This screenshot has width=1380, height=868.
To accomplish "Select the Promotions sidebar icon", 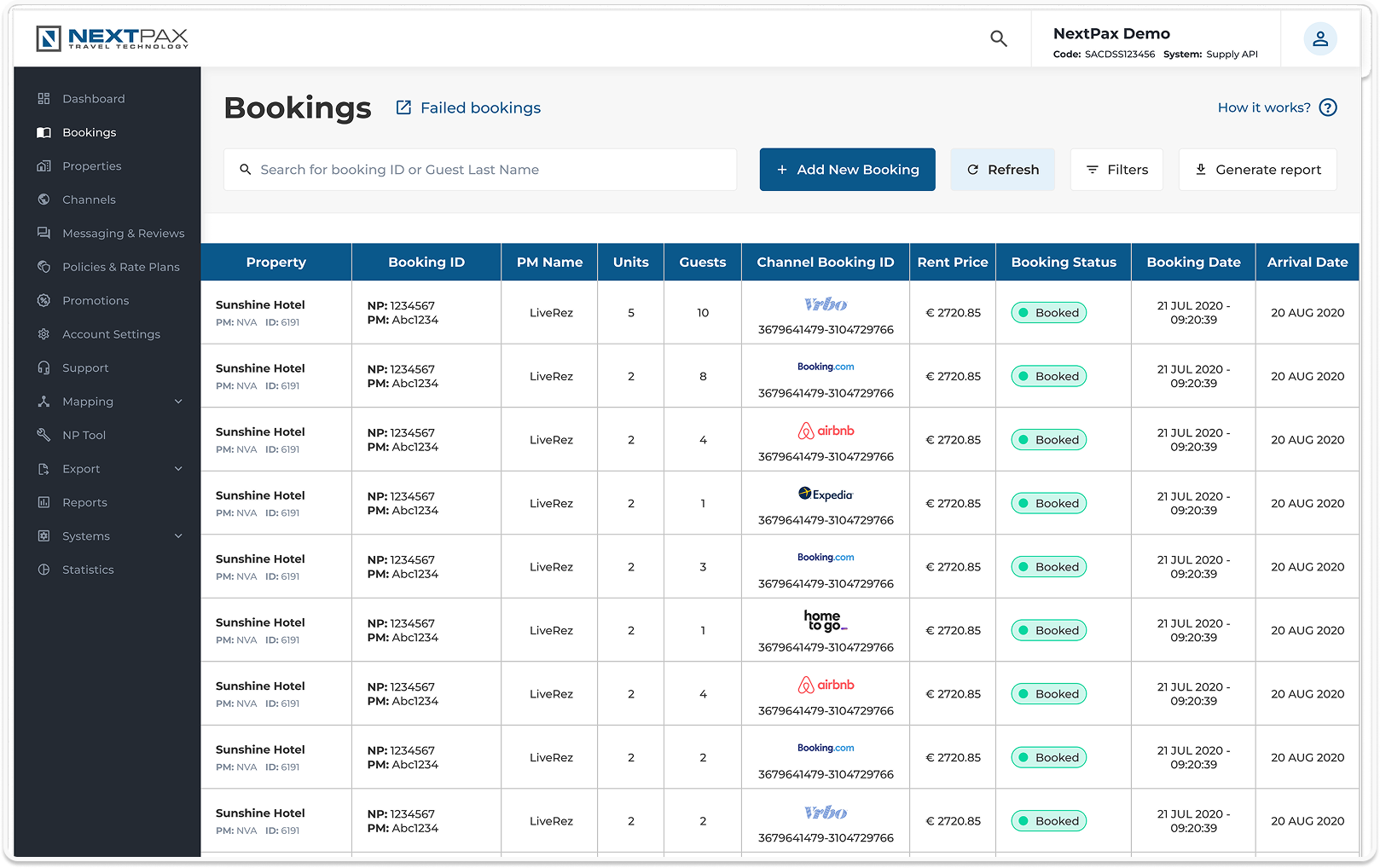I will [43, 300].
